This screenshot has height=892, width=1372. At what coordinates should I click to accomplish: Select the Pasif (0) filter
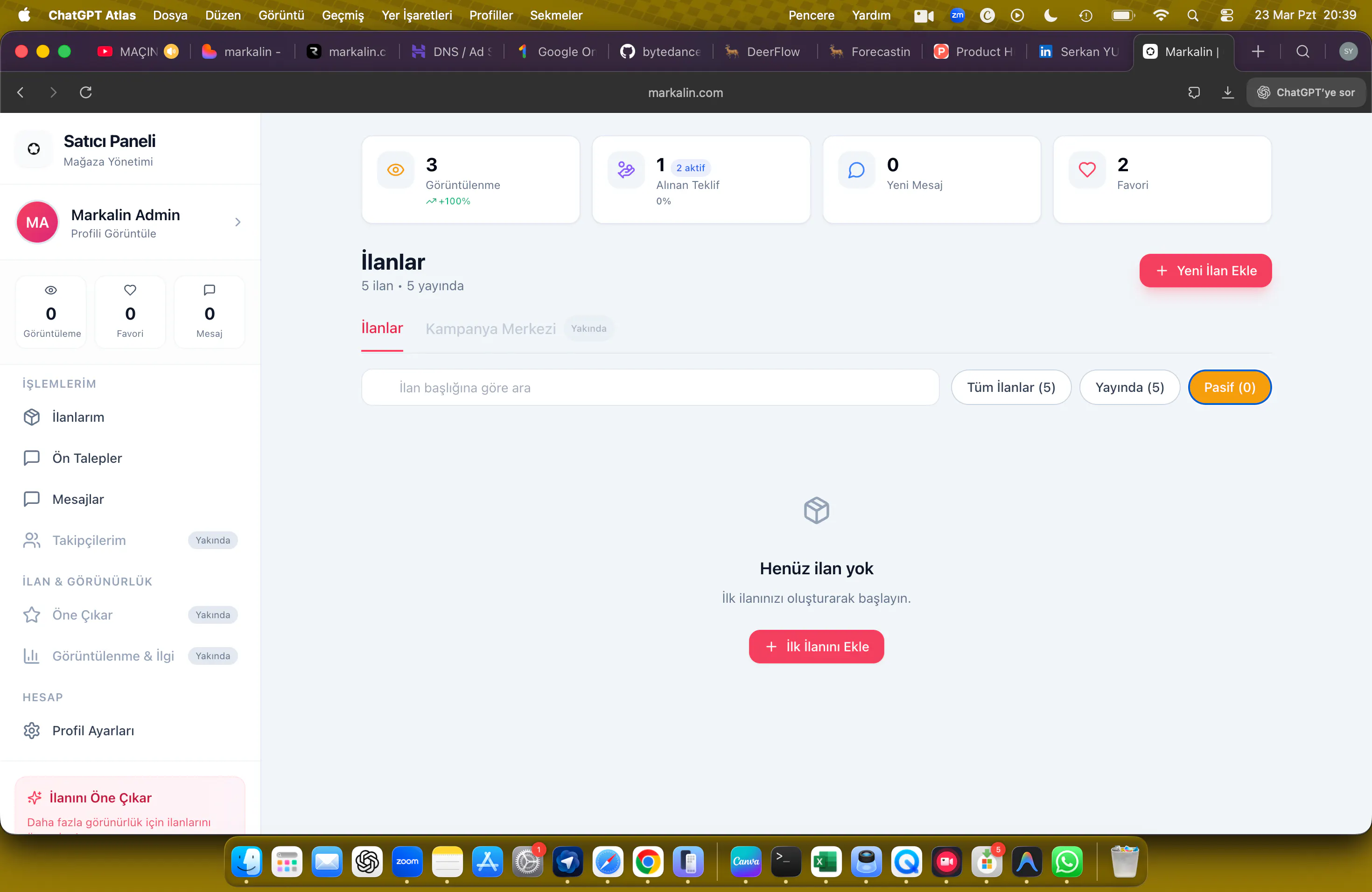click(1230, 387)
